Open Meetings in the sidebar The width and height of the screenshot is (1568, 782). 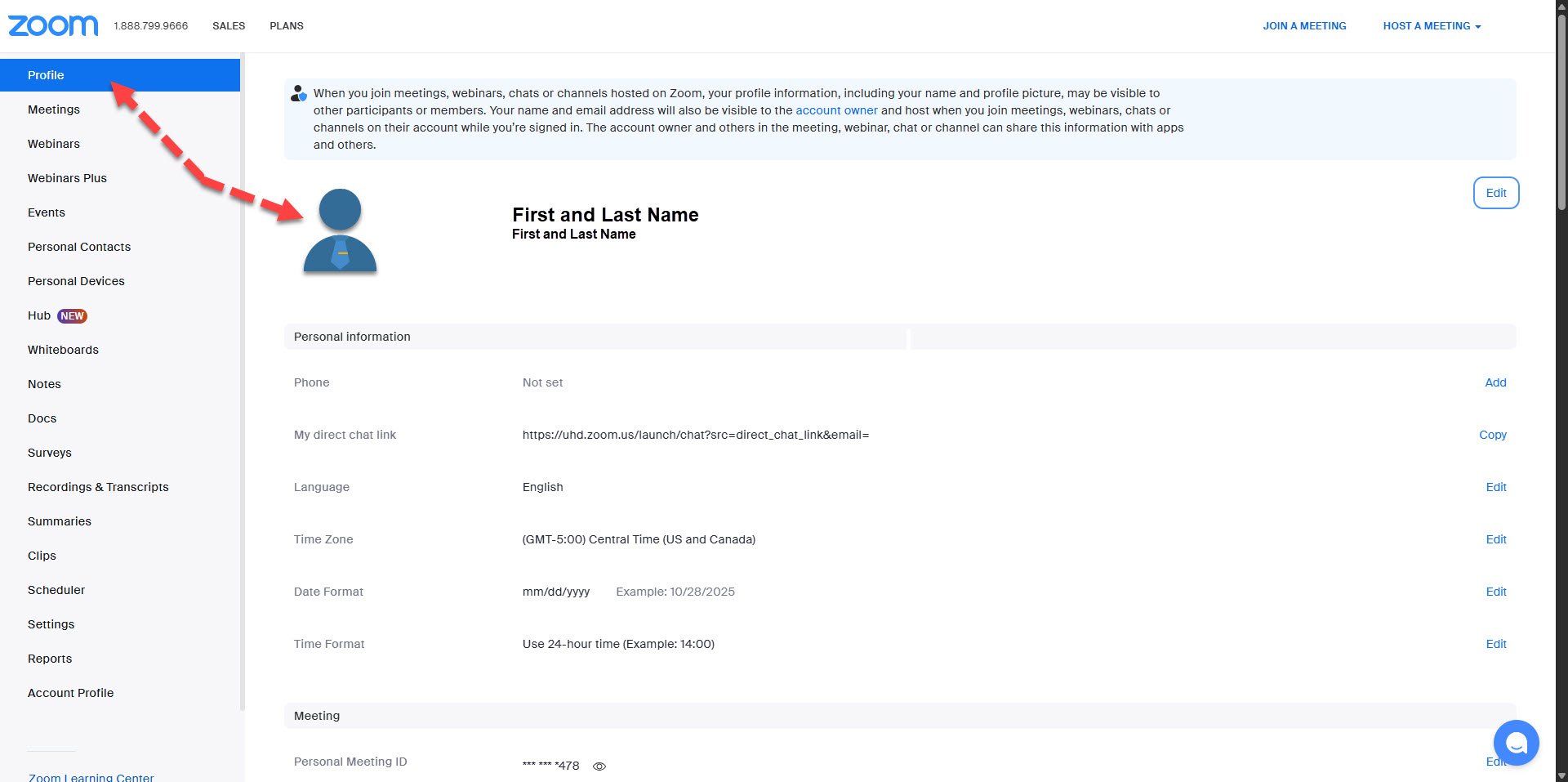54,109
